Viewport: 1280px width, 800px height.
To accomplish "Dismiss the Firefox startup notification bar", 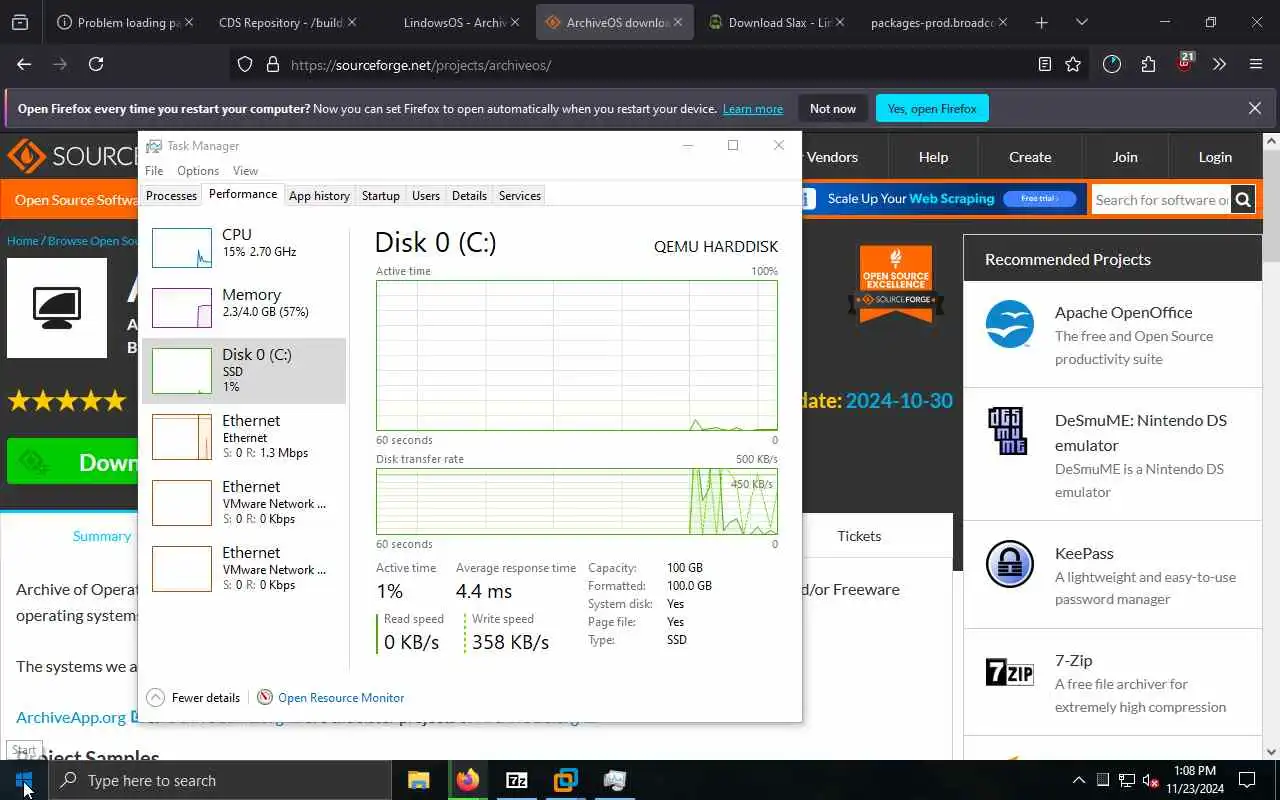I will pyautogui.click(x=1255, y=108).
